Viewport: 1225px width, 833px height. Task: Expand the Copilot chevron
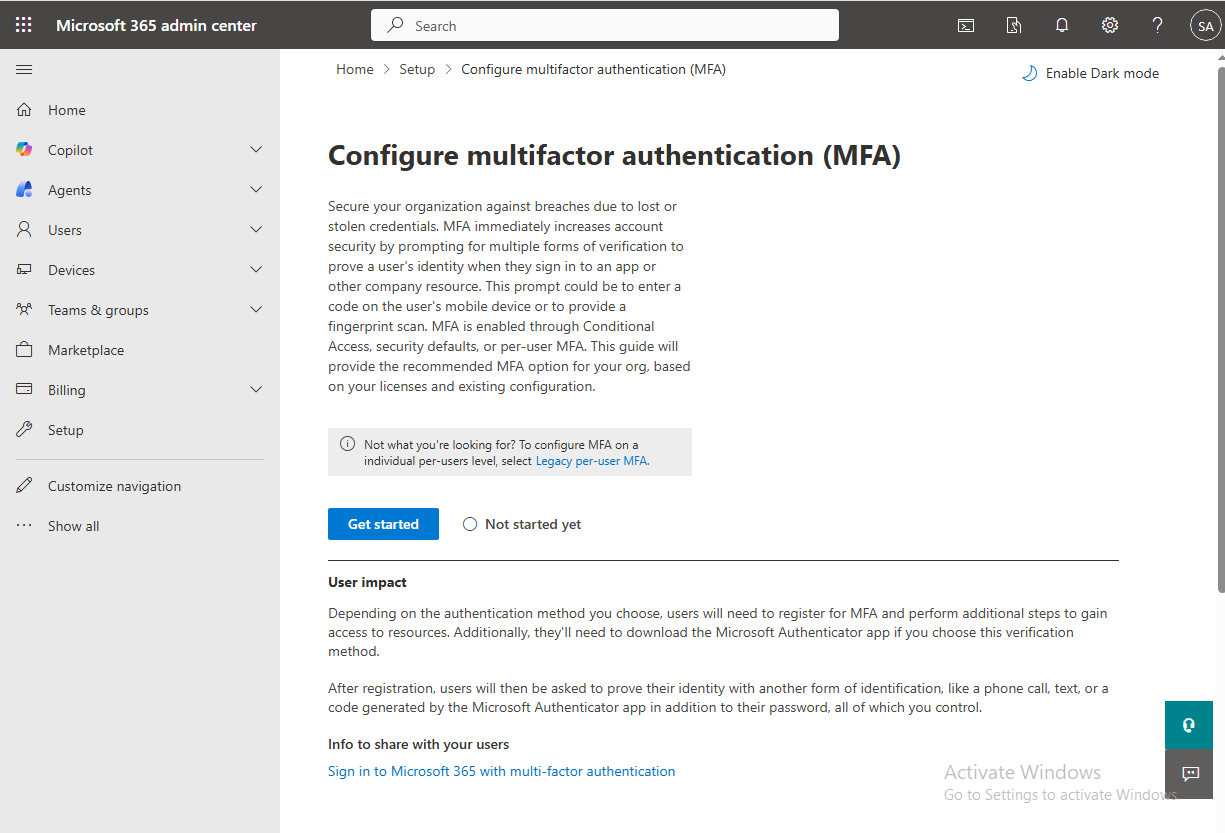(256, 149)
